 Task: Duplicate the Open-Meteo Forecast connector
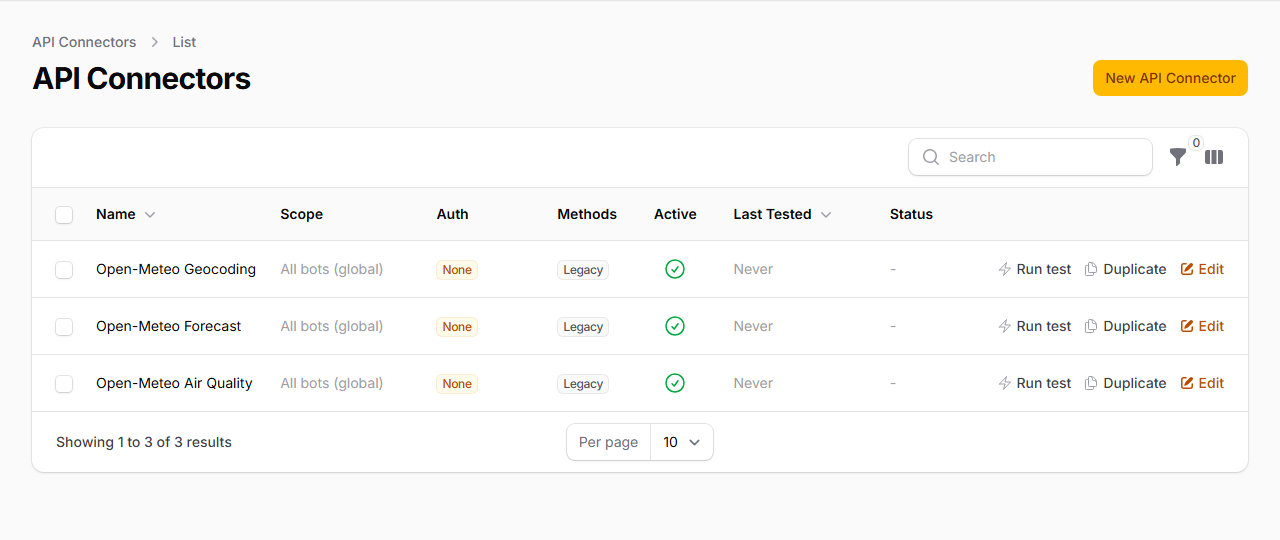point(1126,326)
